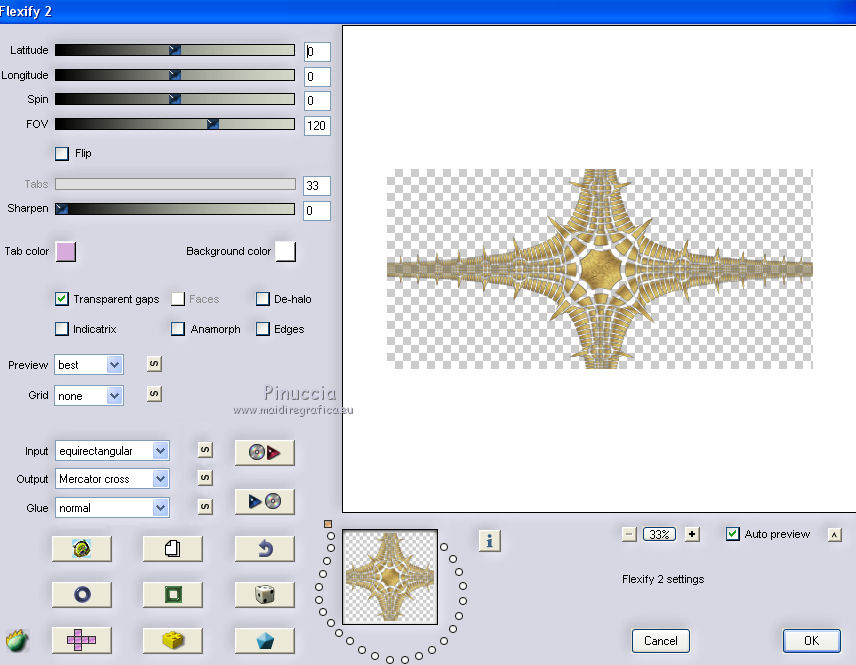
Task: Zoom in preview with plus button
Action: 692,534
